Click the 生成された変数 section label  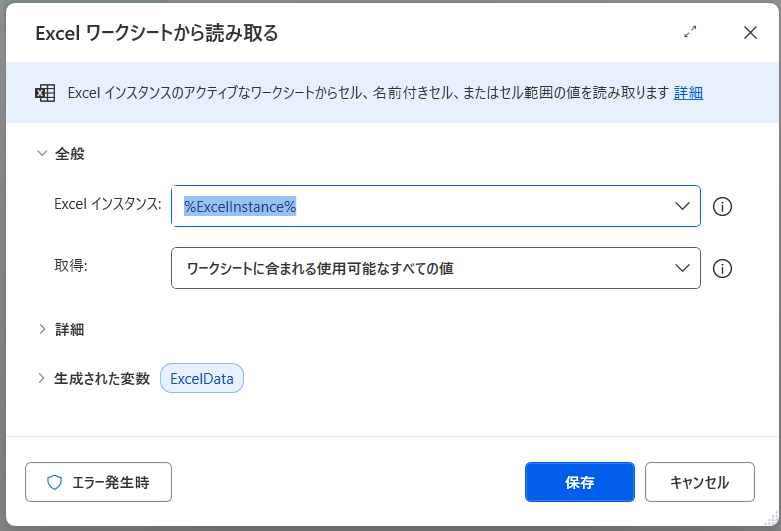pos(101,378)
